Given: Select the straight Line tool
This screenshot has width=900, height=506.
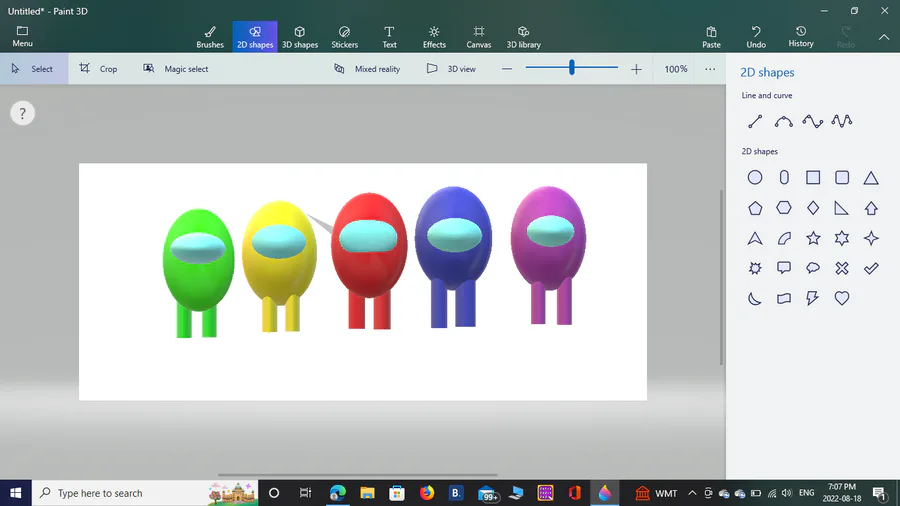Looking at the screenshot, I should [x=755, y=121].
